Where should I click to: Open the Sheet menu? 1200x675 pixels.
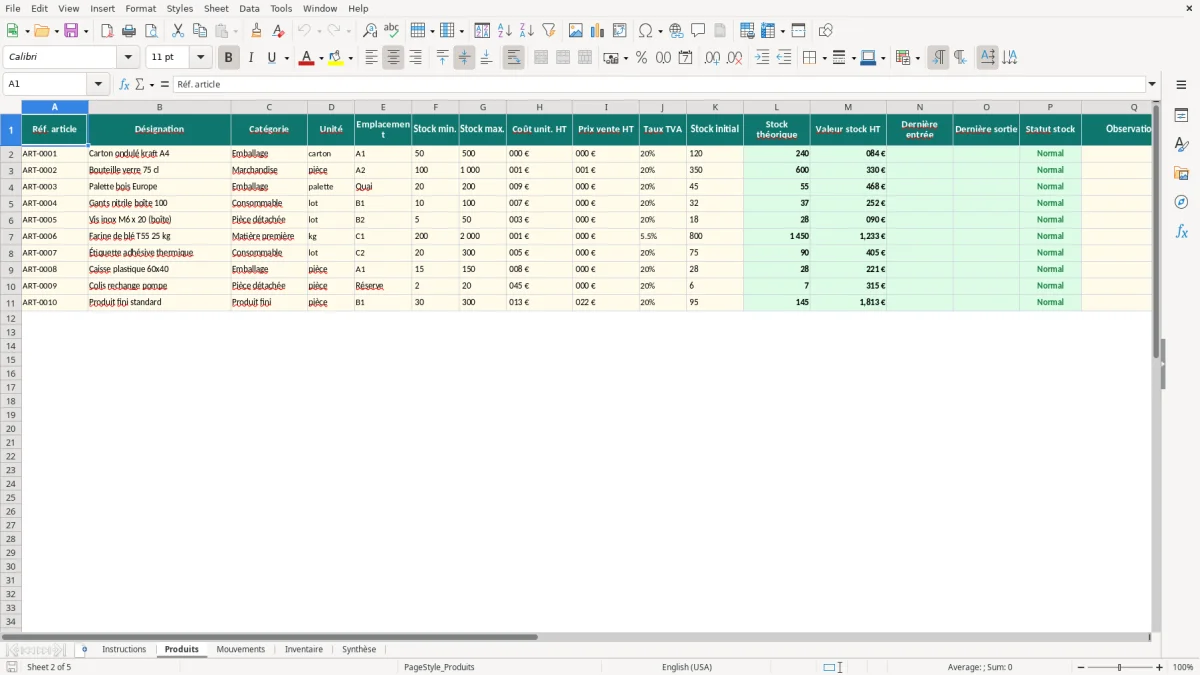[x=216, y=8]
